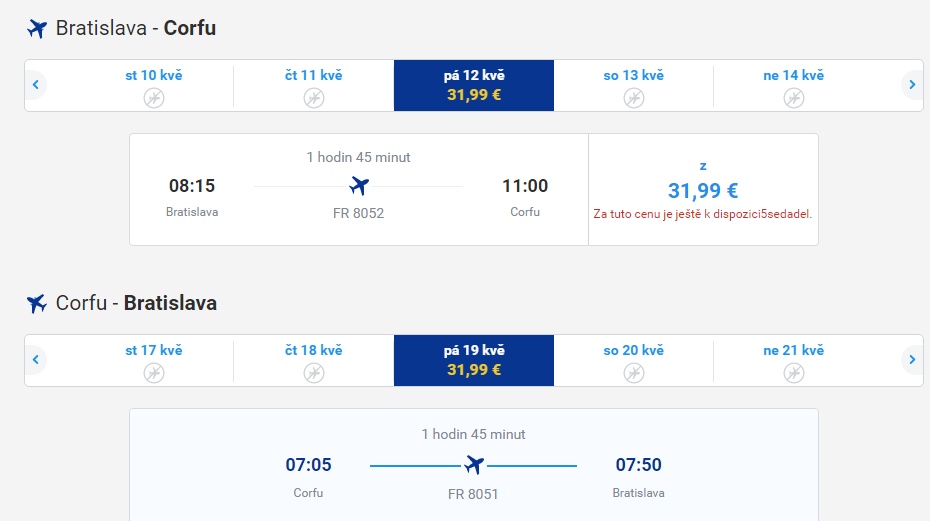Screen dimensions: 930x521
Task: Choose the čt 18 kvě return date
Action: 314,360
